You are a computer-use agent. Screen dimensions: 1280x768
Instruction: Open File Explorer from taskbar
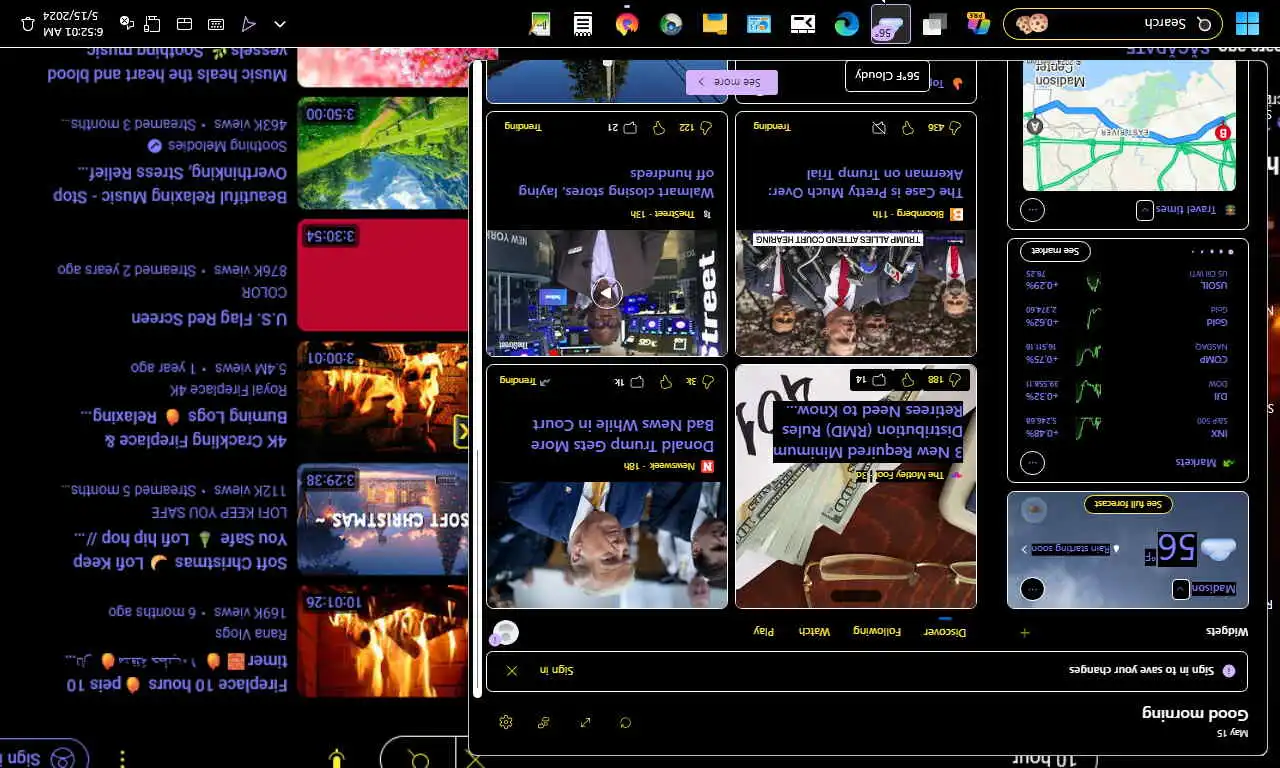coord(714,23)
